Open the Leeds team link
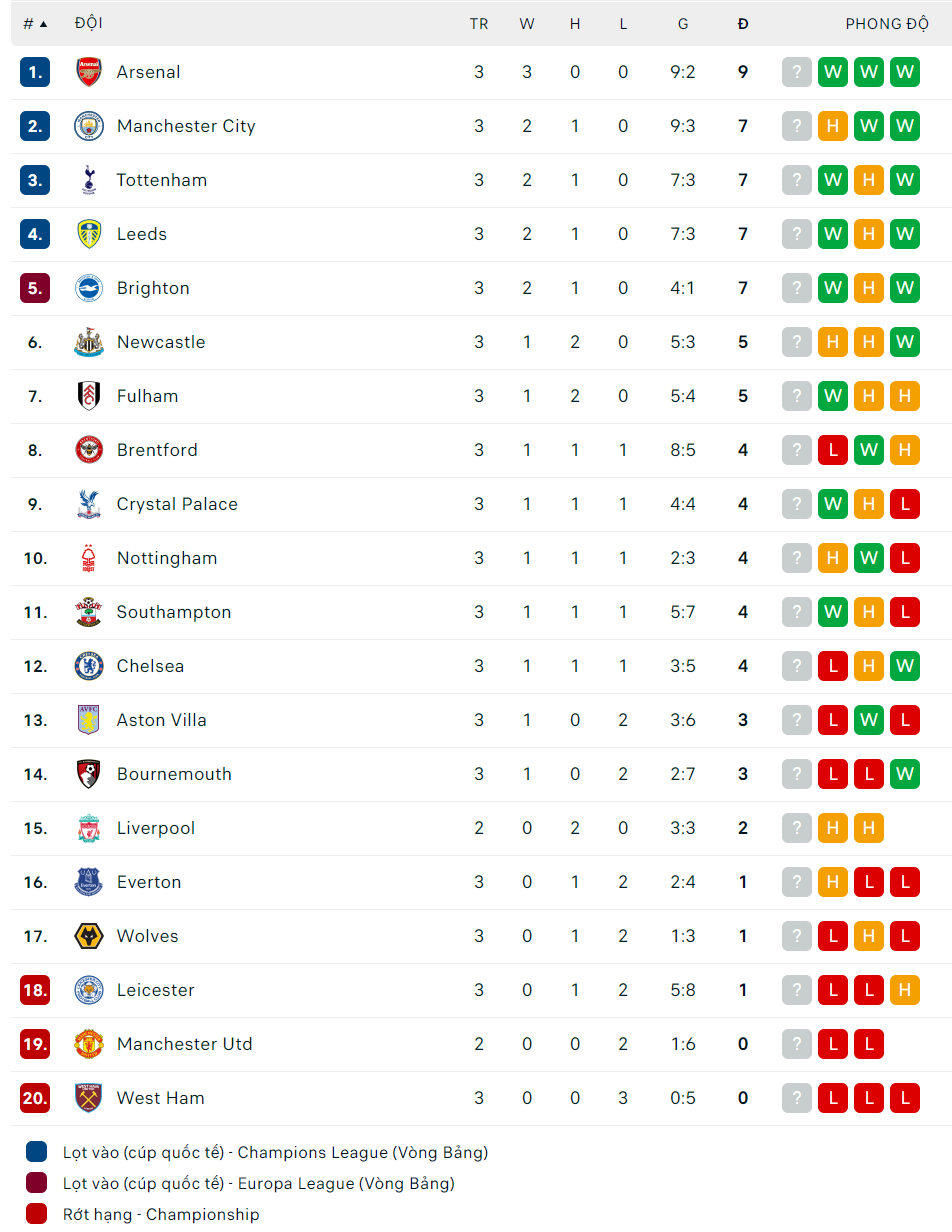952x1232 pixels. click(142, 234)
